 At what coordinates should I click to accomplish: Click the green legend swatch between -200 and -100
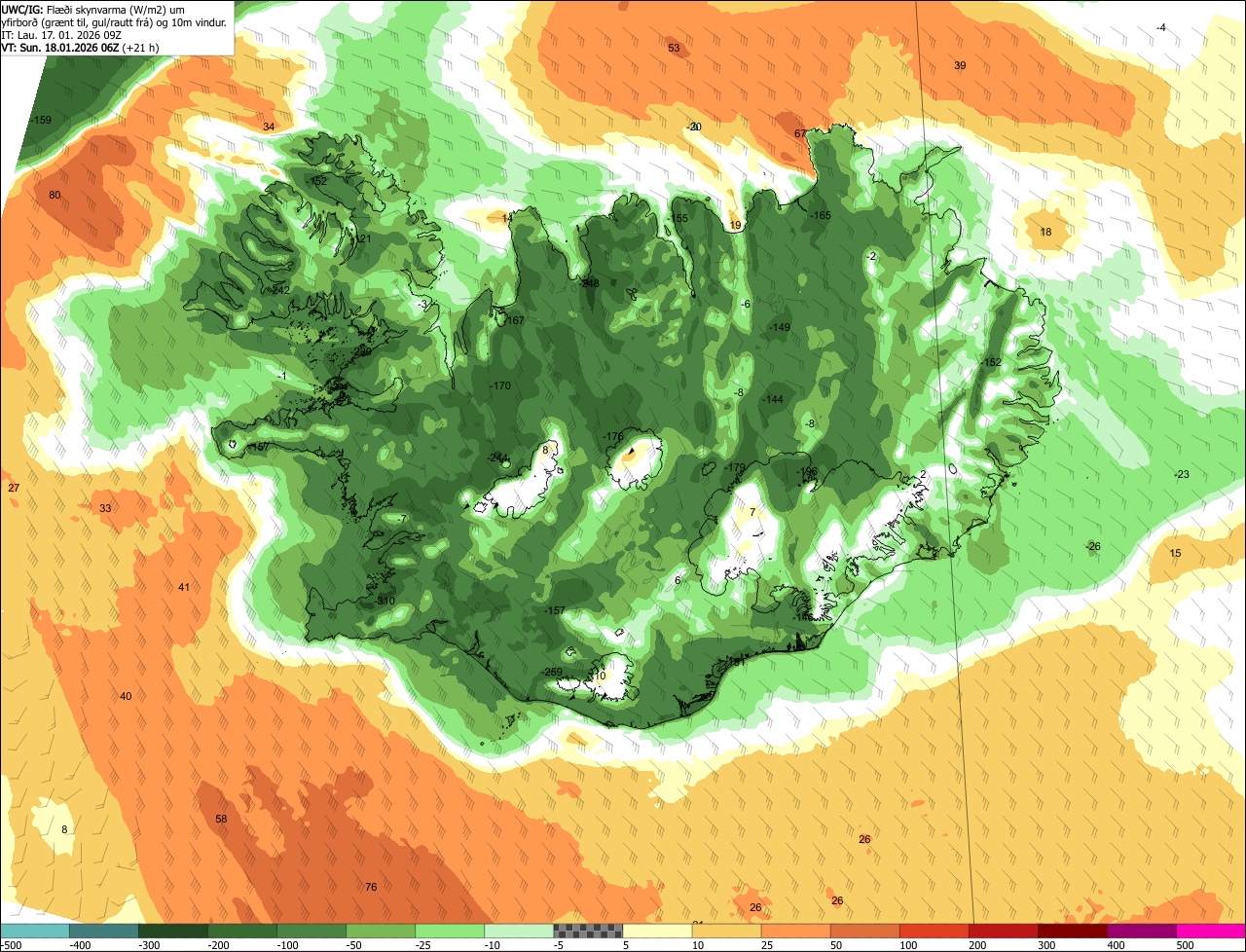[x=242, y=931]
